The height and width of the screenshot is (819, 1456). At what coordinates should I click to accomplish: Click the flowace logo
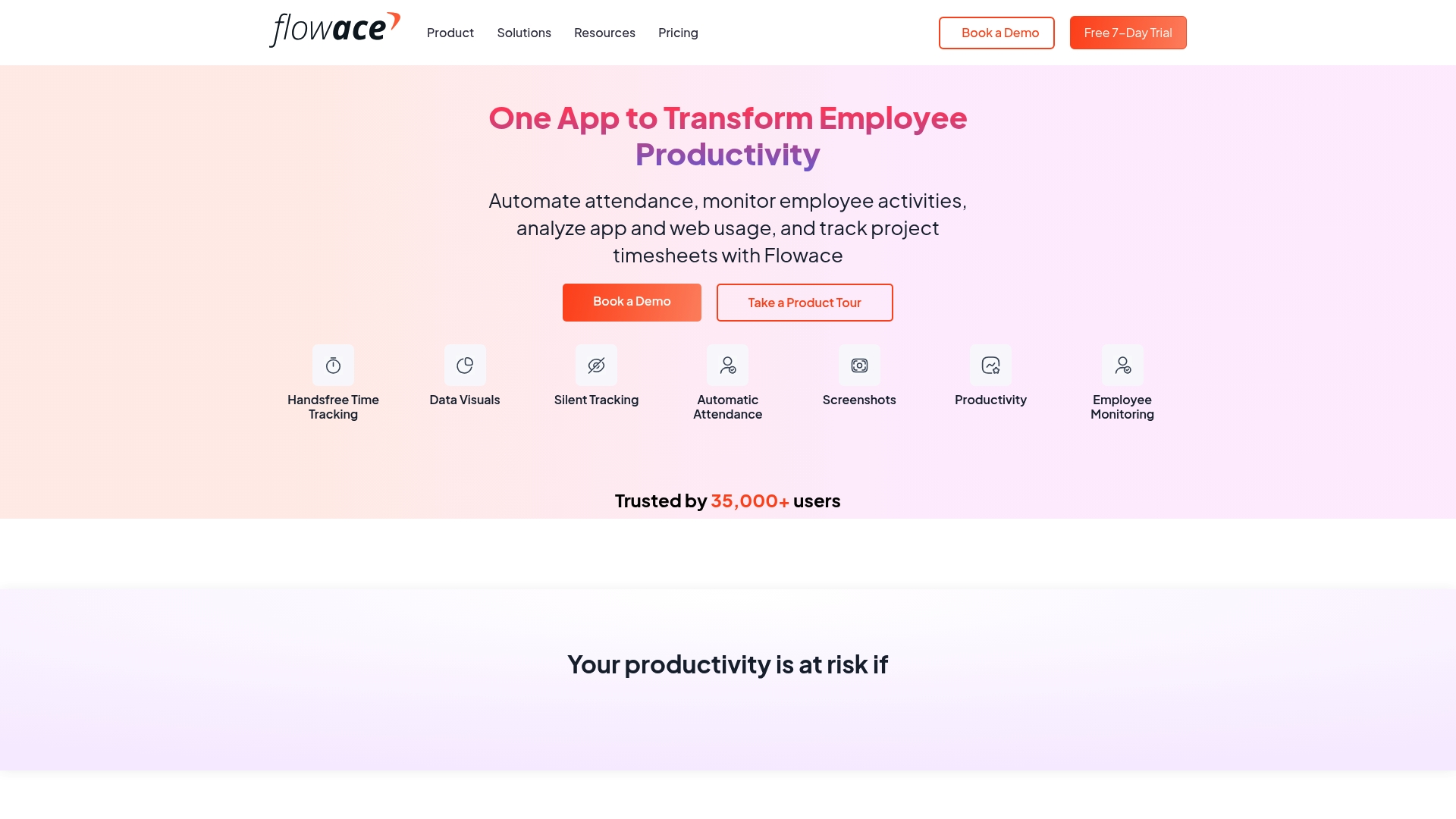coord(334,29)
